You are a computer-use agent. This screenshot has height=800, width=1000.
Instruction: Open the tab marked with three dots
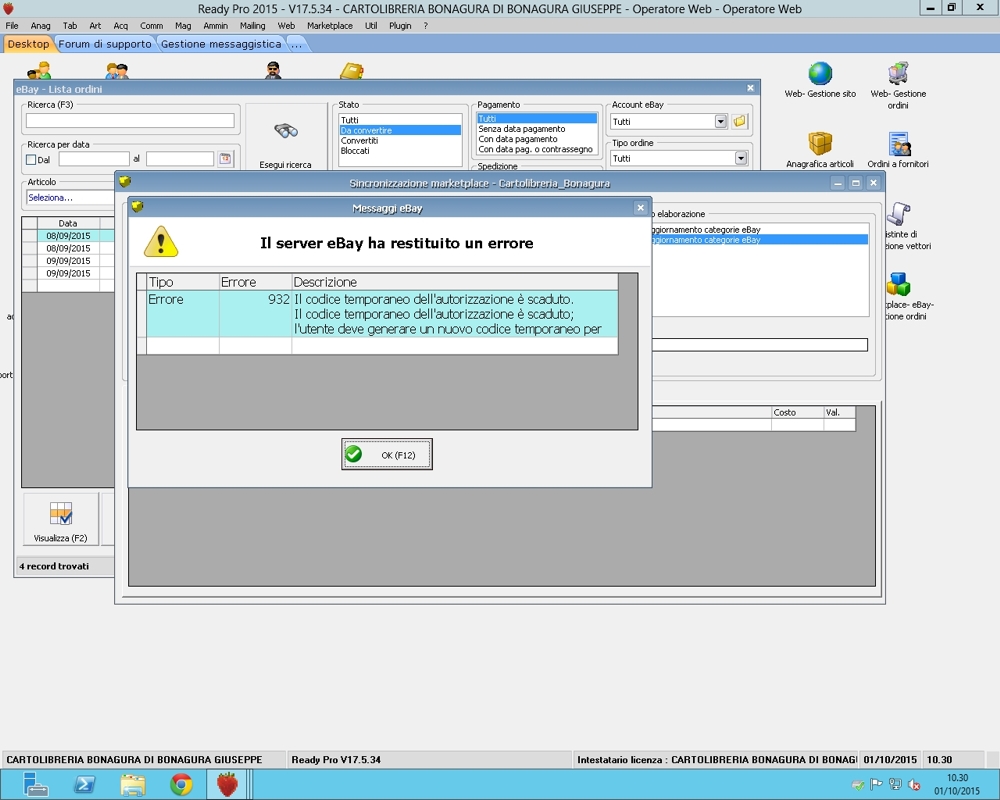(x=297, y=44)
